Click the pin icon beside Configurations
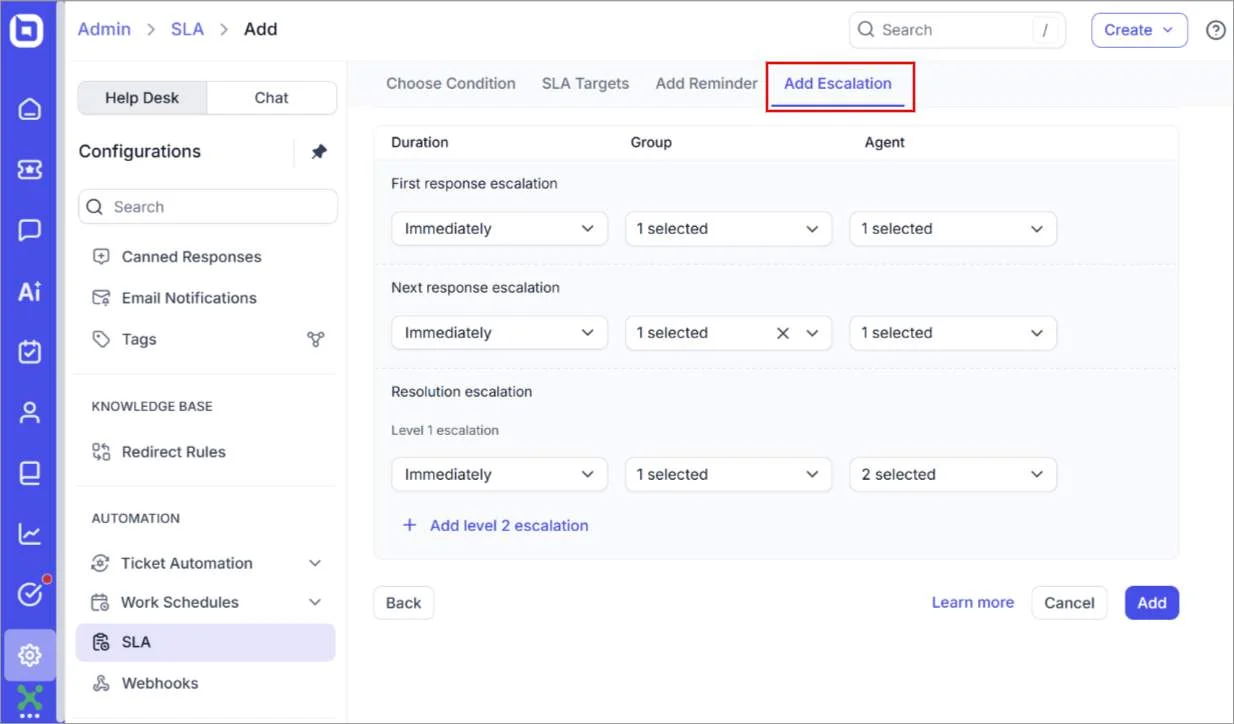The image size is (1234, 724). point(317,151)
